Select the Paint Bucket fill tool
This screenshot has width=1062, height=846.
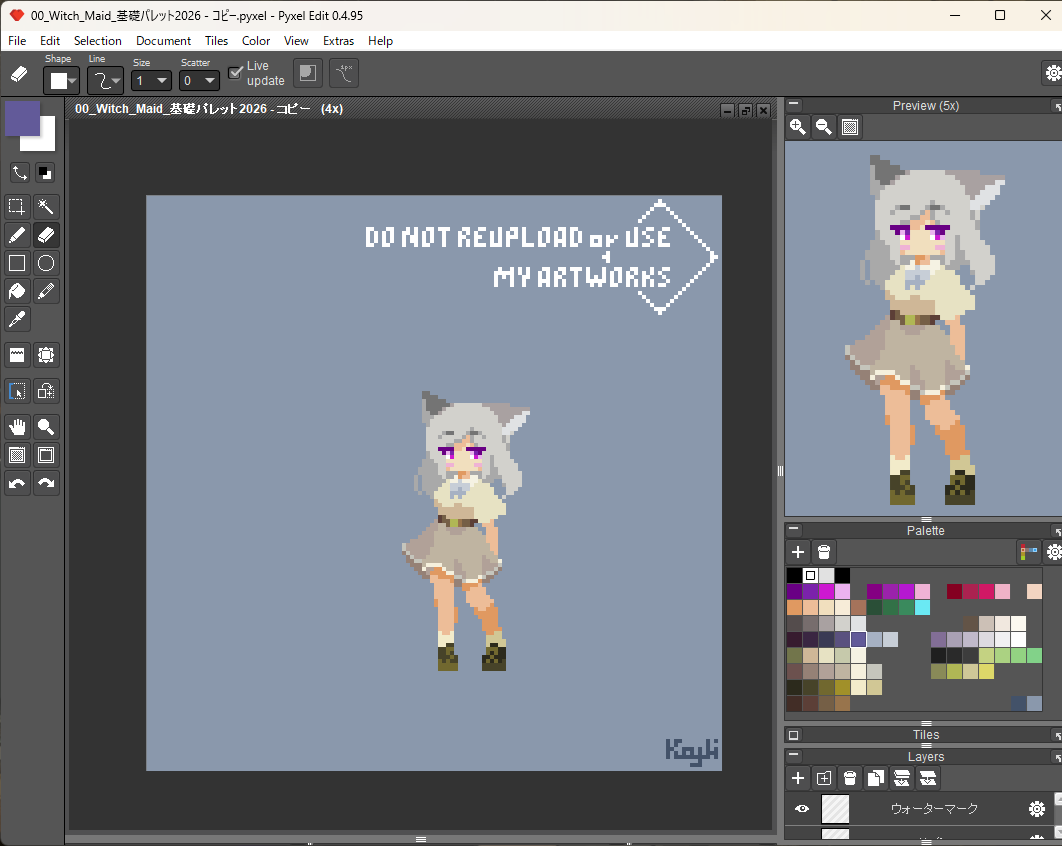pyautogui.click(x=17, y=291)
